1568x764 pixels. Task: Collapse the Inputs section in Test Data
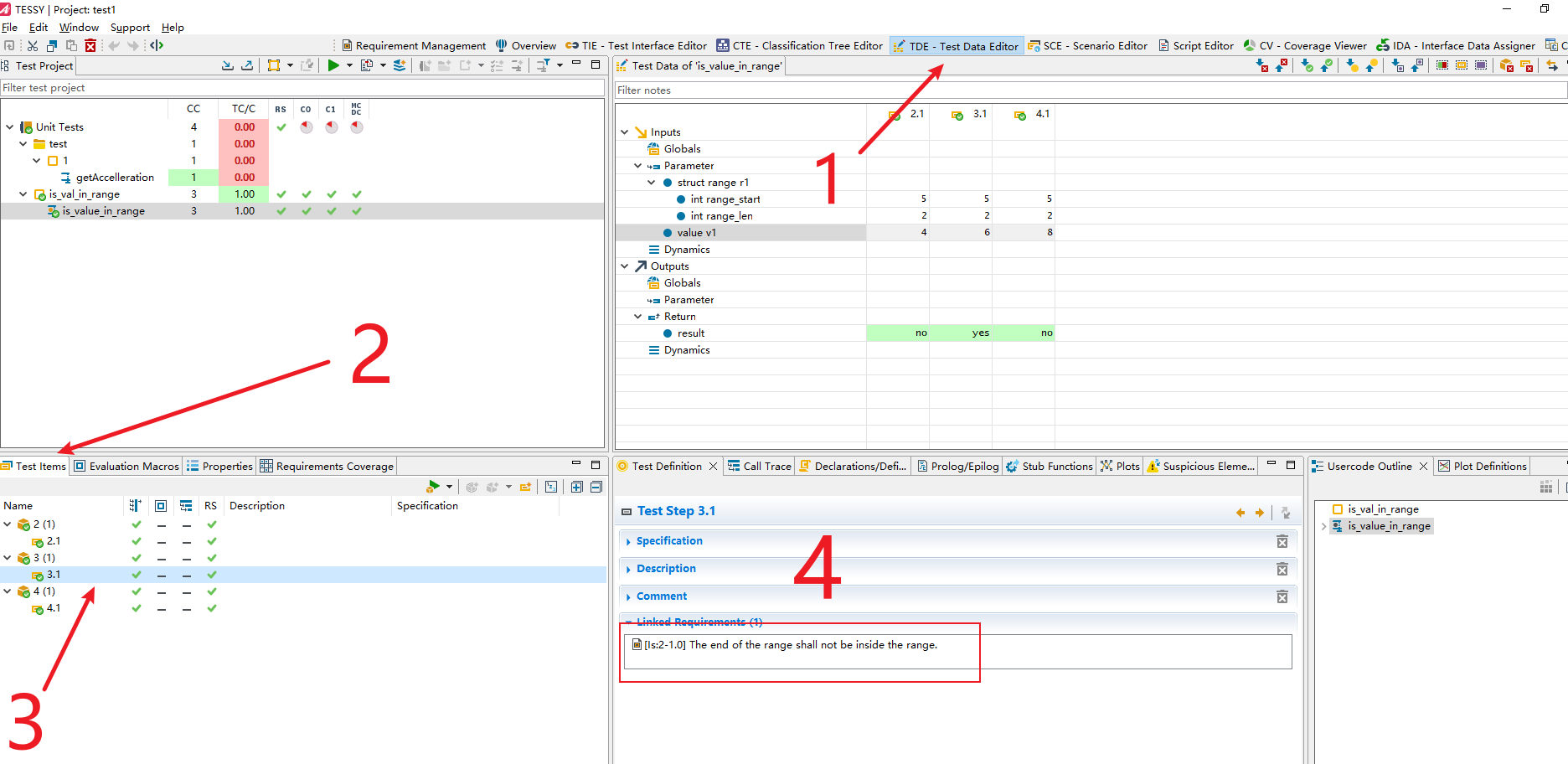tap(625, 132)
